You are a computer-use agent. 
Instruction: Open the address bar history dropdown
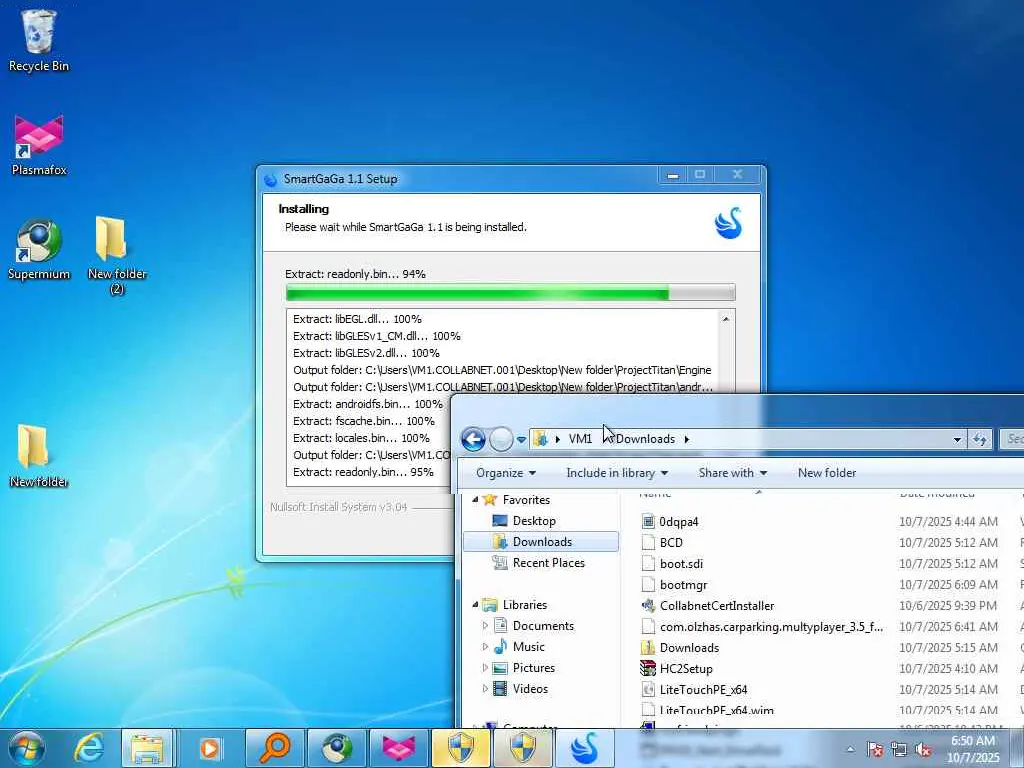(957, 440)
